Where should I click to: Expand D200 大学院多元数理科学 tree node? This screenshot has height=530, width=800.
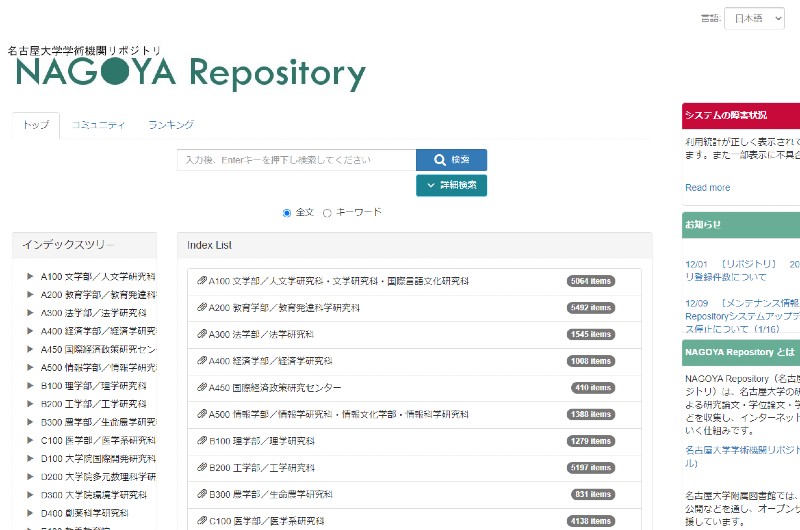(30, 476)
